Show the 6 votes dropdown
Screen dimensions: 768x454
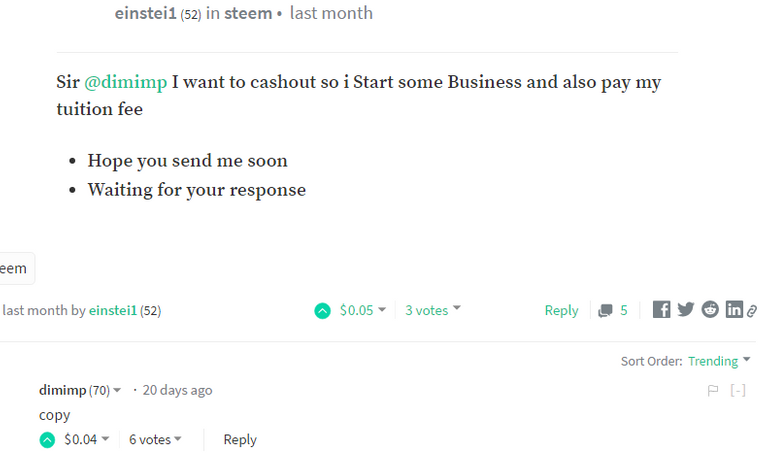tap(156, 439)
